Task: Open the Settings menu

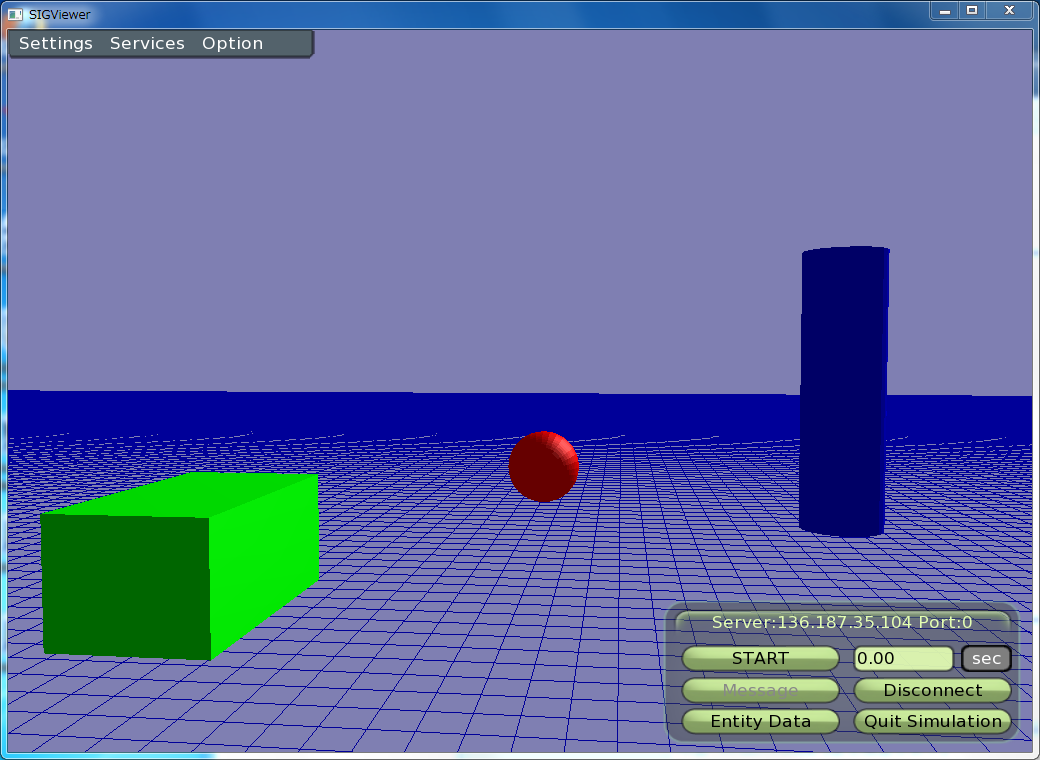Action: (56, 44)
